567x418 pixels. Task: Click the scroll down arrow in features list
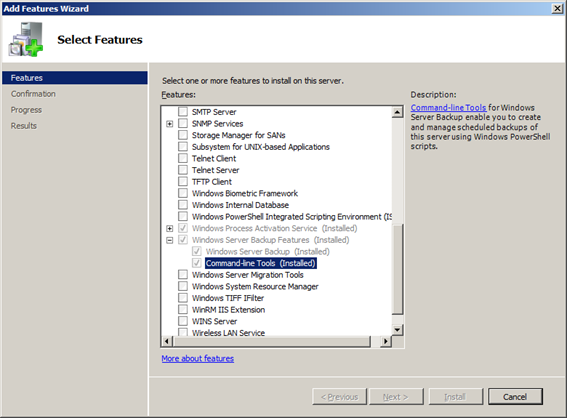click(x=397, y=329)
